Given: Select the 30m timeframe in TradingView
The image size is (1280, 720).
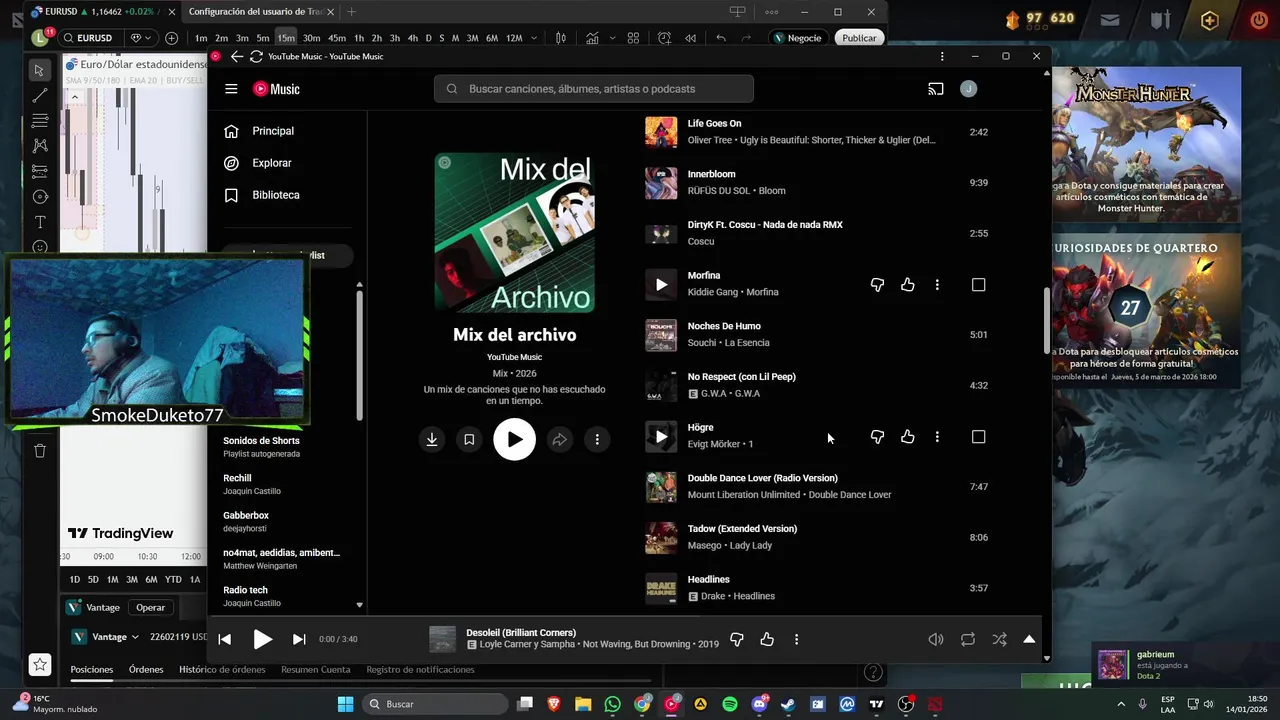Looking at the screenshot, I should pos(311,38).
